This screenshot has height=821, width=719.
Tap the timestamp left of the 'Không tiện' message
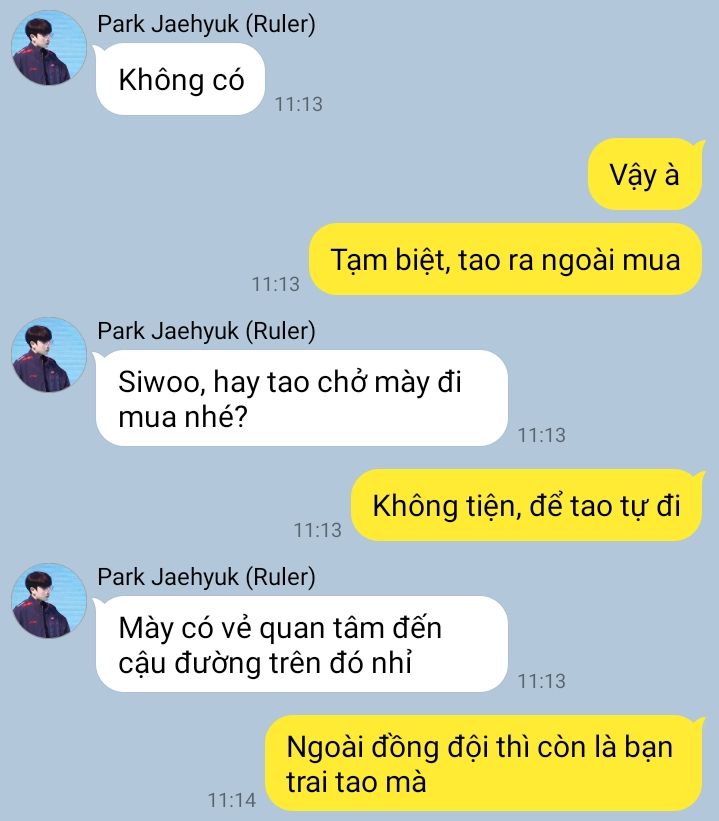317,530
